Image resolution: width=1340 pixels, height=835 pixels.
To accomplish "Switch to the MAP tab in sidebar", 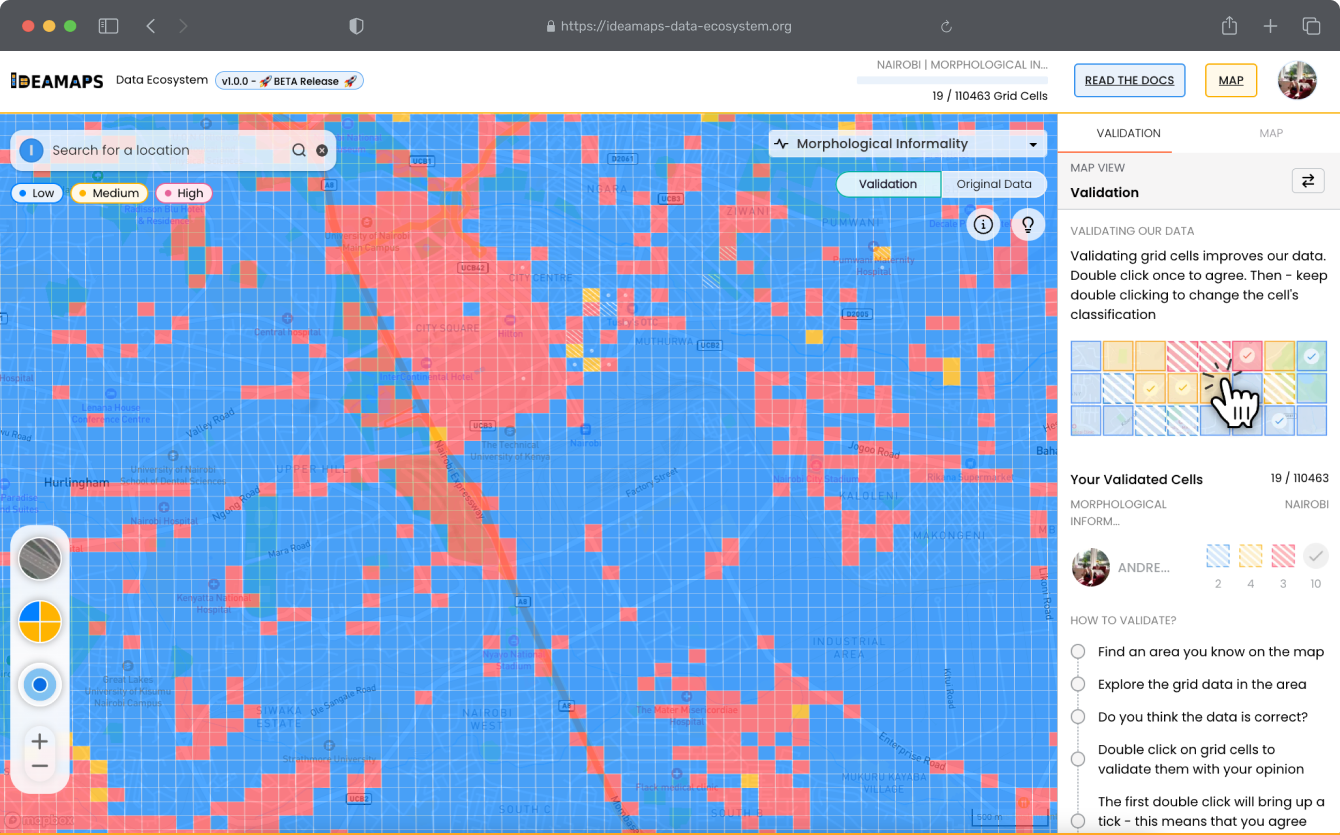I will point(1270,133).
